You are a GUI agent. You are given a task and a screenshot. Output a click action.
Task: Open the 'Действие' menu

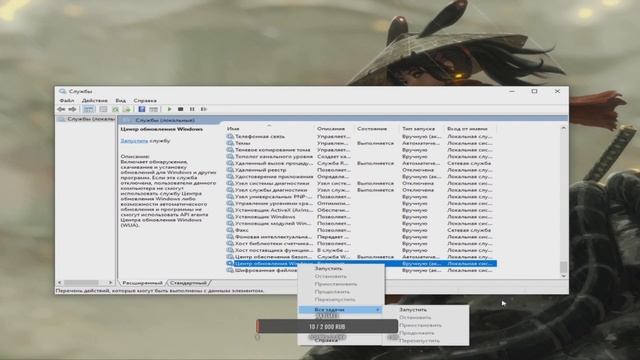point(95,100)
